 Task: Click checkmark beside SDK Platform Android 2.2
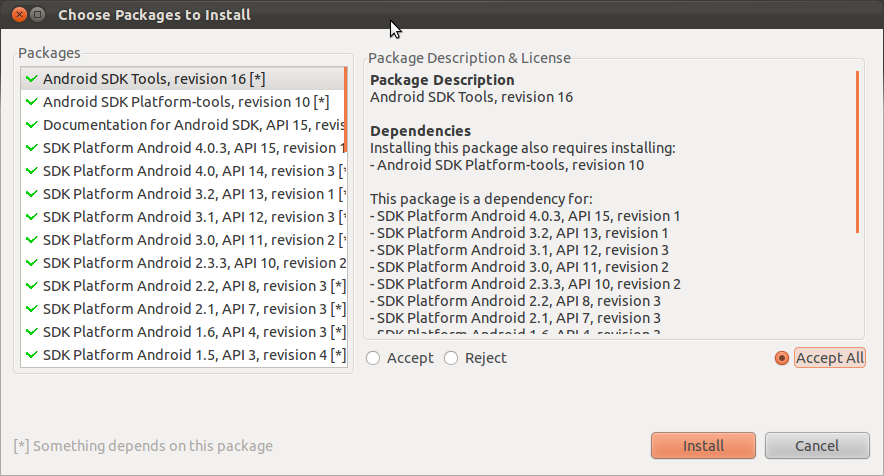pos(32,286)
